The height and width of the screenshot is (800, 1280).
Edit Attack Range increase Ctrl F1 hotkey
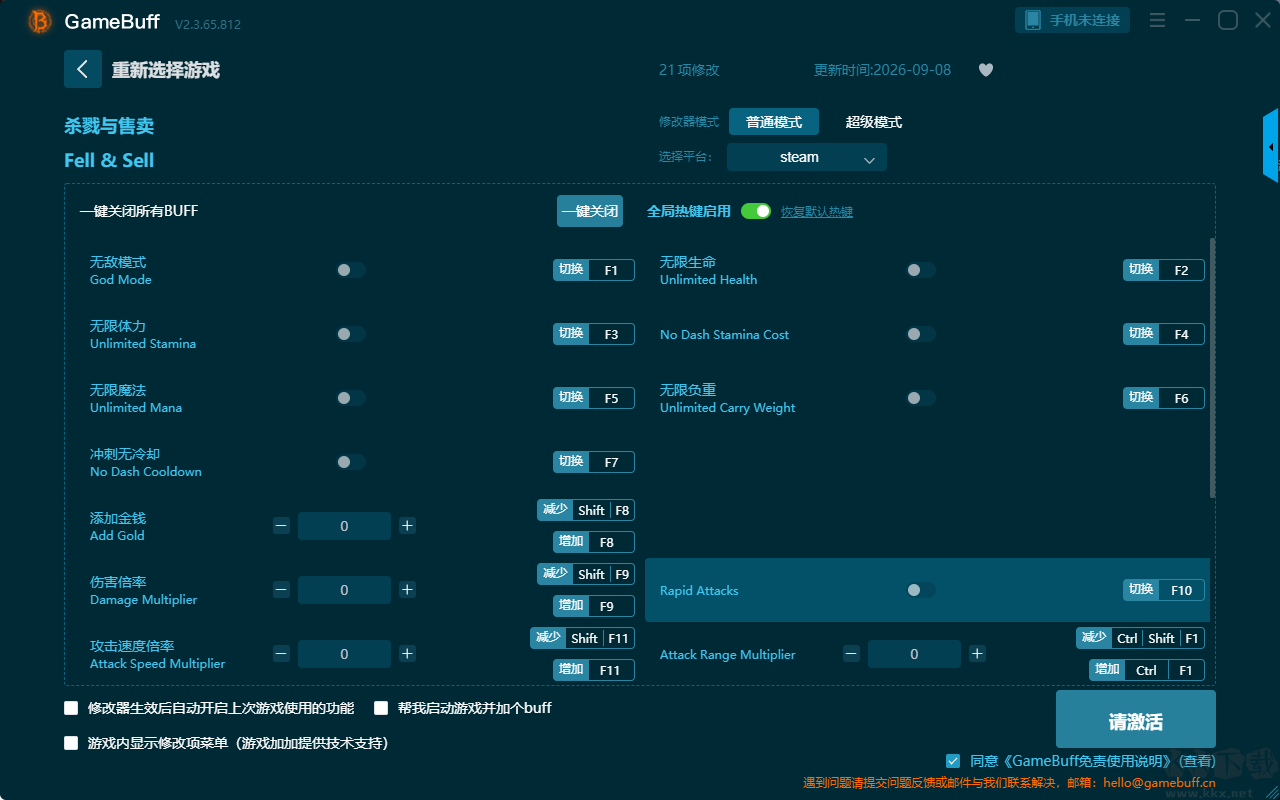(1147, 670)
